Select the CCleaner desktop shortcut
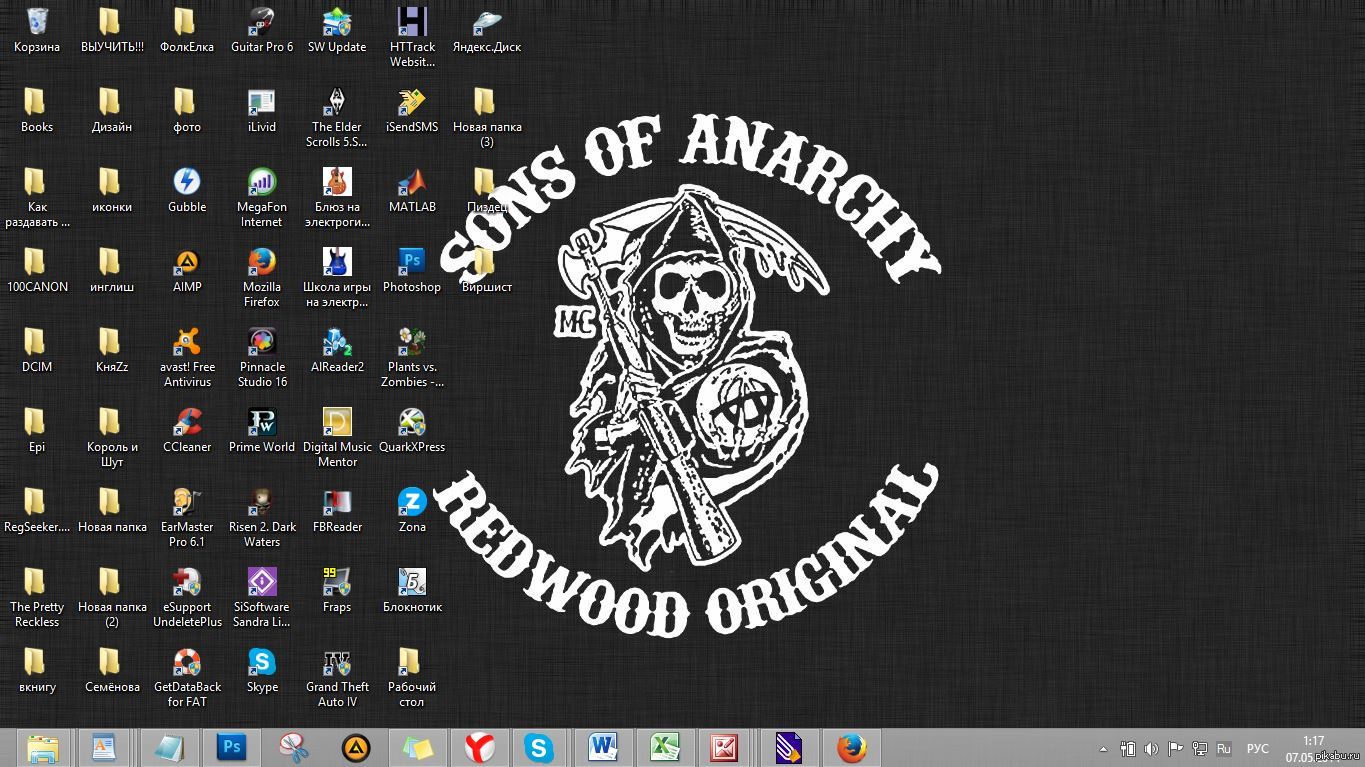This screenshot has height=767, width=1365. click(187, 430)
